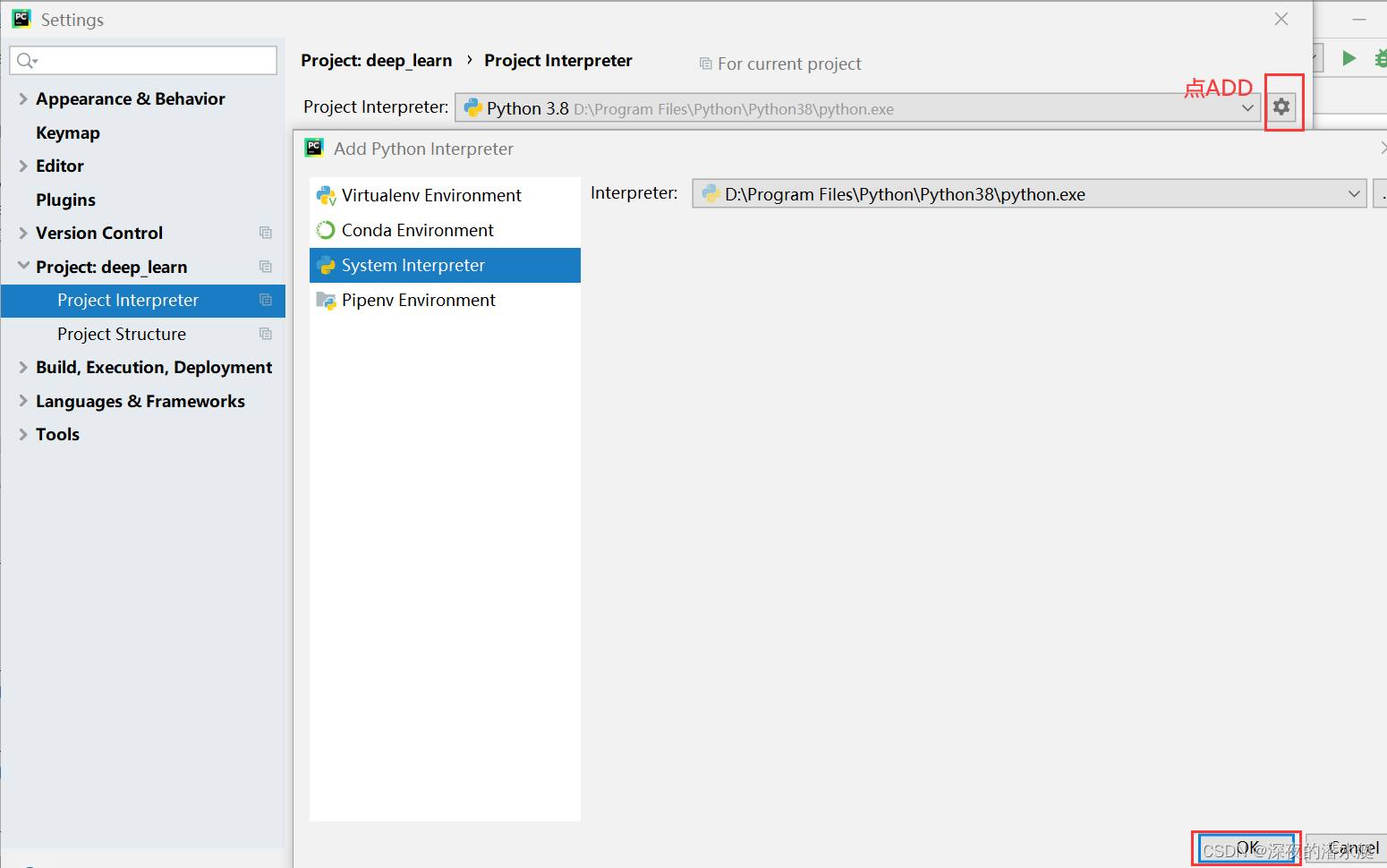This screenshot has height=868, width=1387.
Task: Click the copy icon beside Project Structure
Action: point(266,334)
